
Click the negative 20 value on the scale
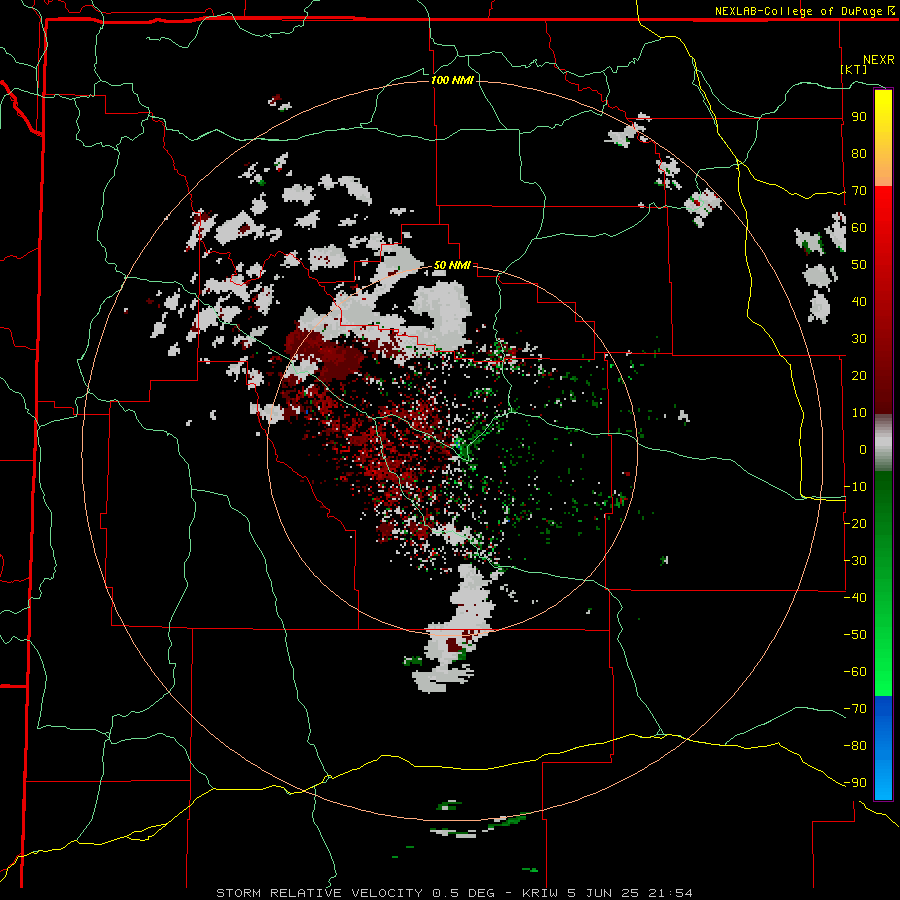[x=855, y=523]
